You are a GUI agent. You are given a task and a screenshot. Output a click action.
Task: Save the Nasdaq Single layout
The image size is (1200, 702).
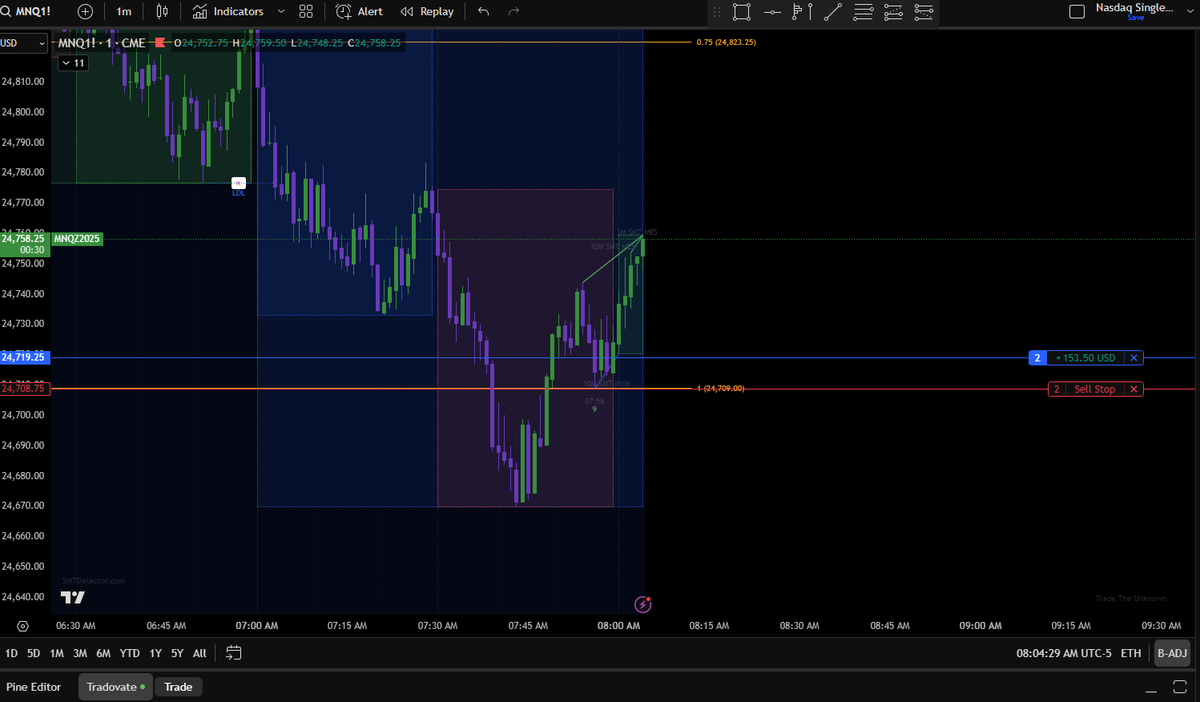(1135, 17)
